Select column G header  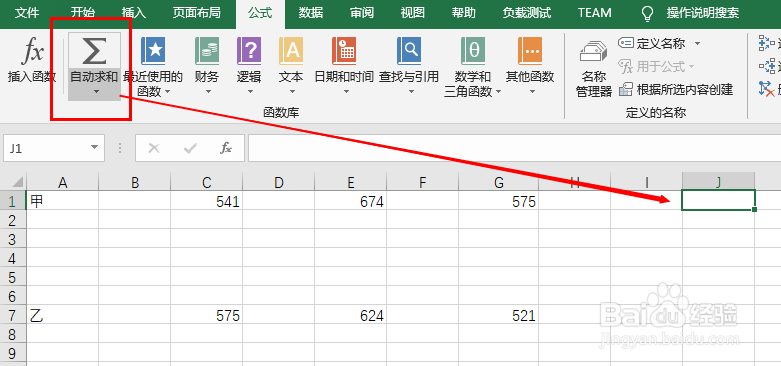coord(499,182)
